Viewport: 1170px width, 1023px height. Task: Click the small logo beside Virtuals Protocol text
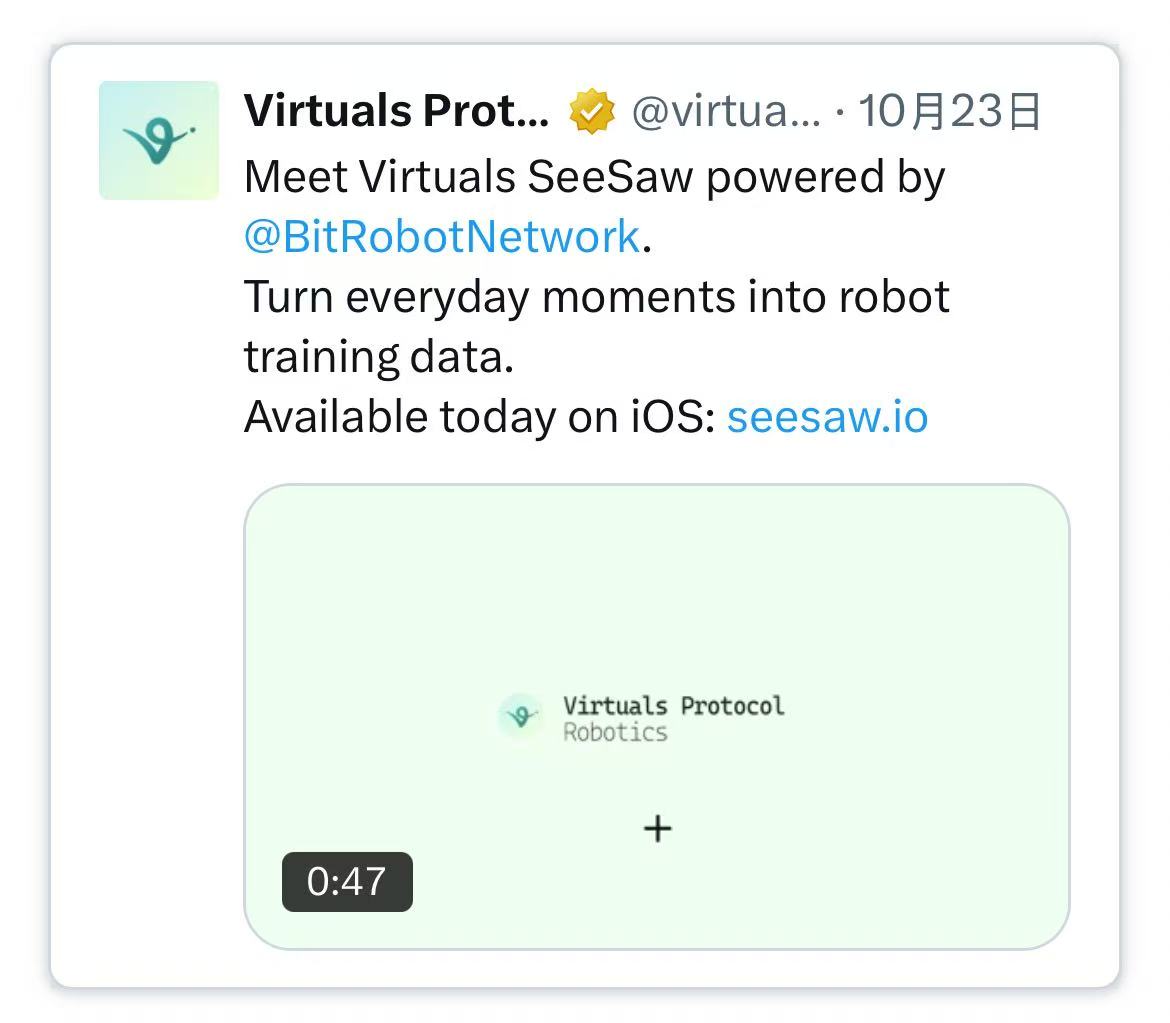pos(520,717)
